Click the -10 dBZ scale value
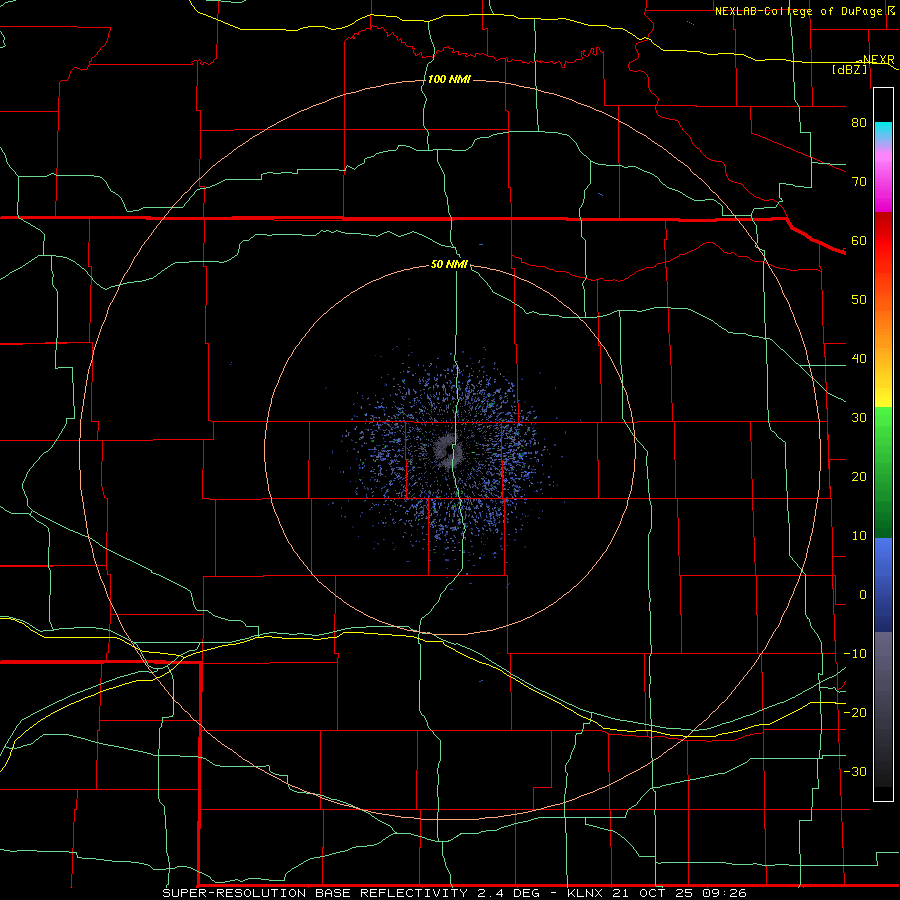The width and height of the screenshot is (900, 900). coord(855,654)
